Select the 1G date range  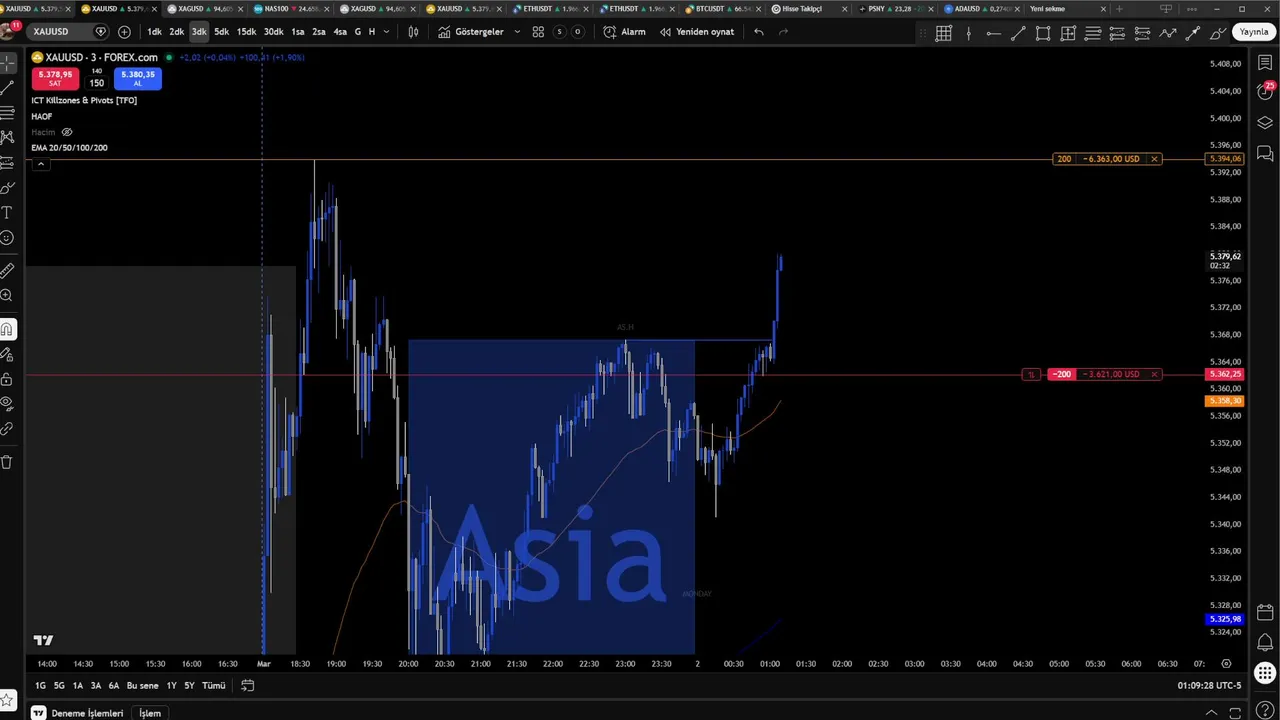coord(40,686)
